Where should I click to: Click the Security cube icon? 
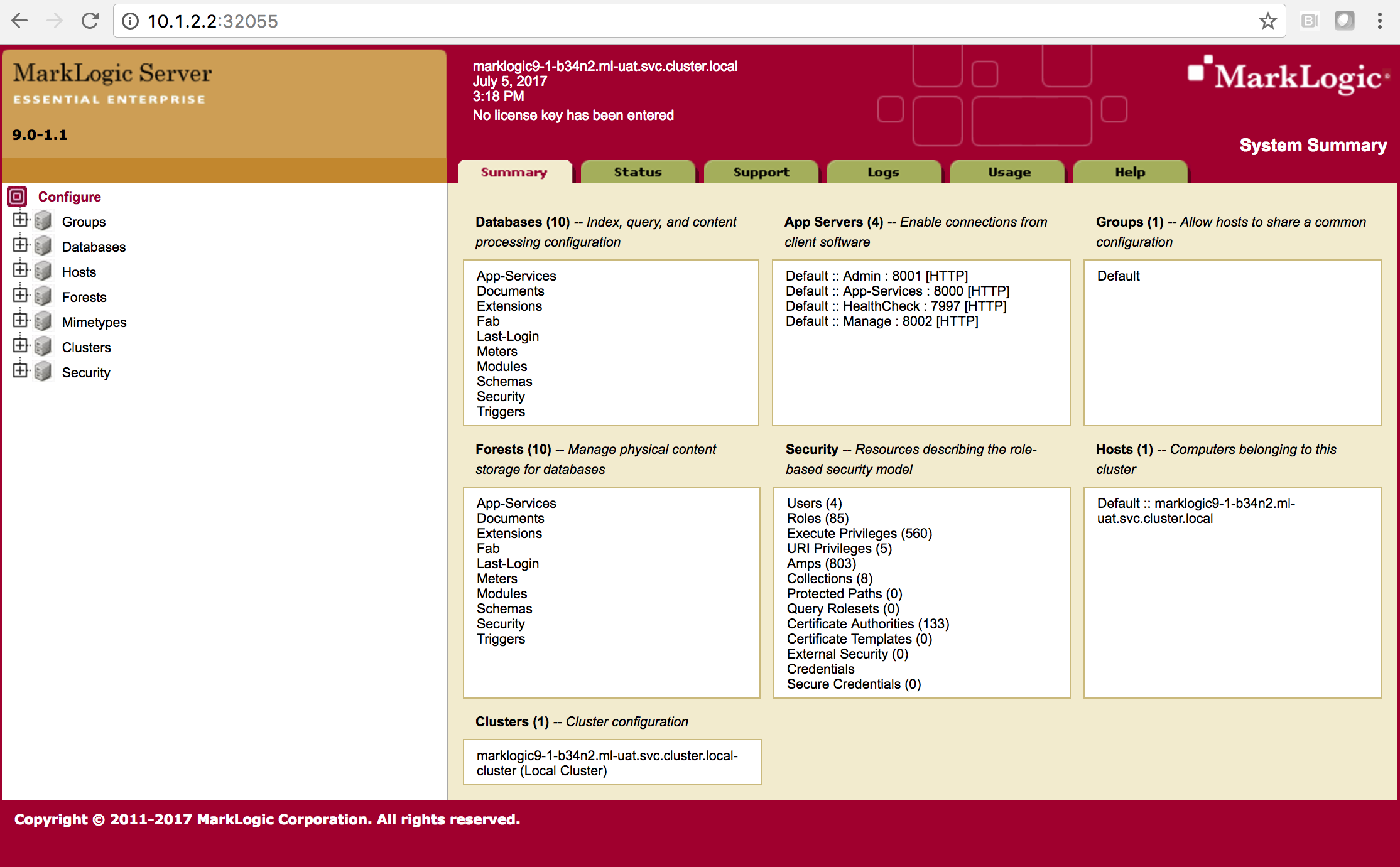pos(43,372)
